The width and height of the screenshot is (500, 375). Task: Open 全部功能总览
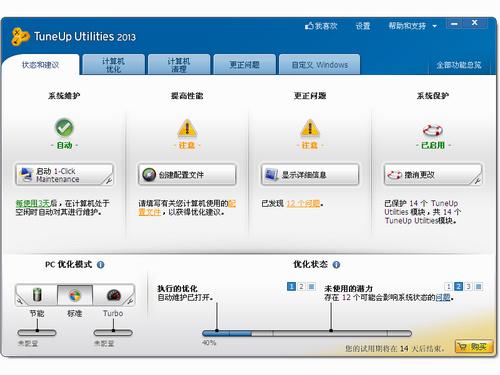(459, 65)
